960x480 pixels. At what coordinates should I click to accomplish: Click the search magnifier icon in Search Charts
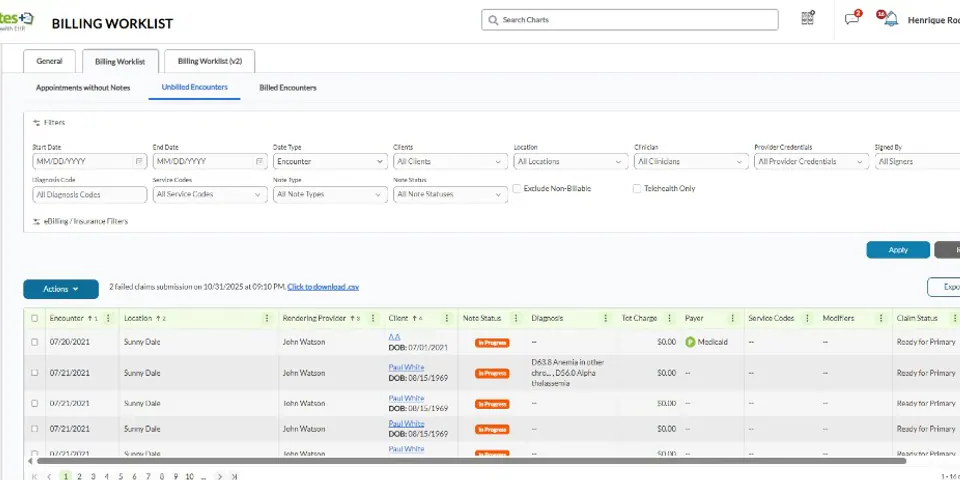(493, 20)
